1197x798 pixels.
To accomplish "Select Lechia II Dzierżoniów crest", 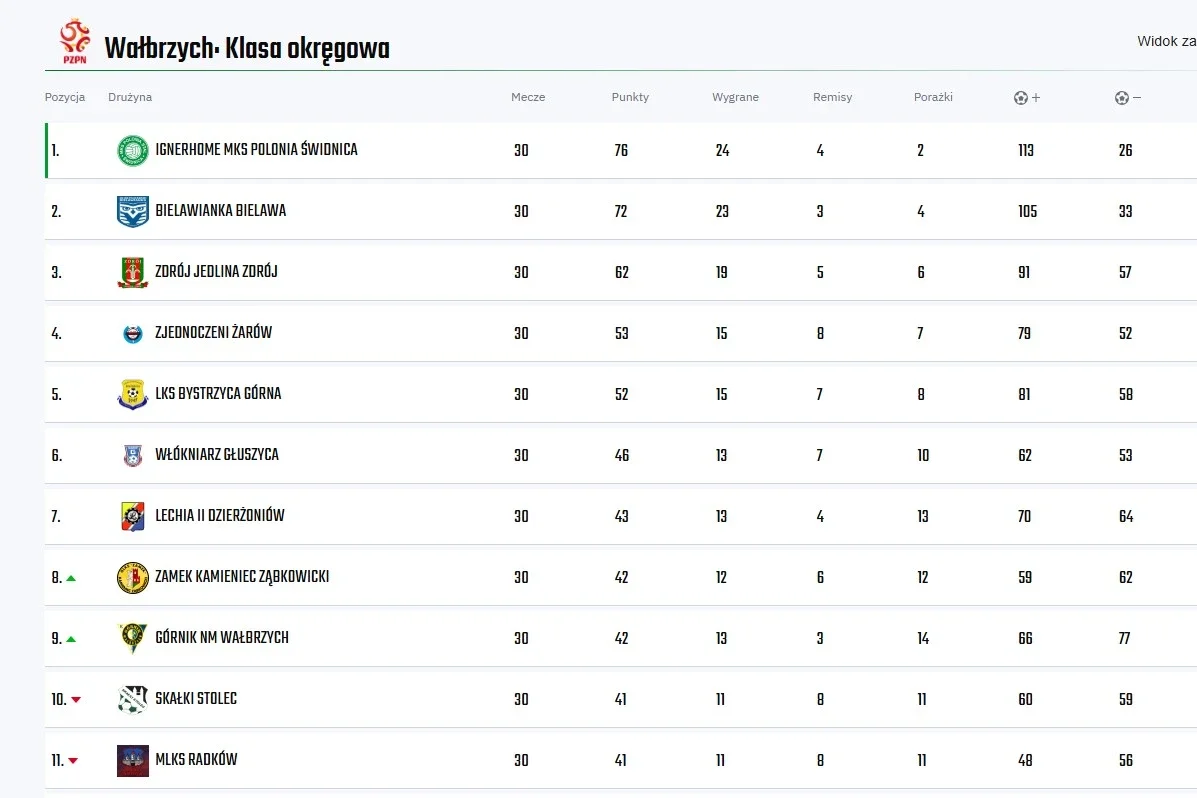I will click(x=133, y=516).
